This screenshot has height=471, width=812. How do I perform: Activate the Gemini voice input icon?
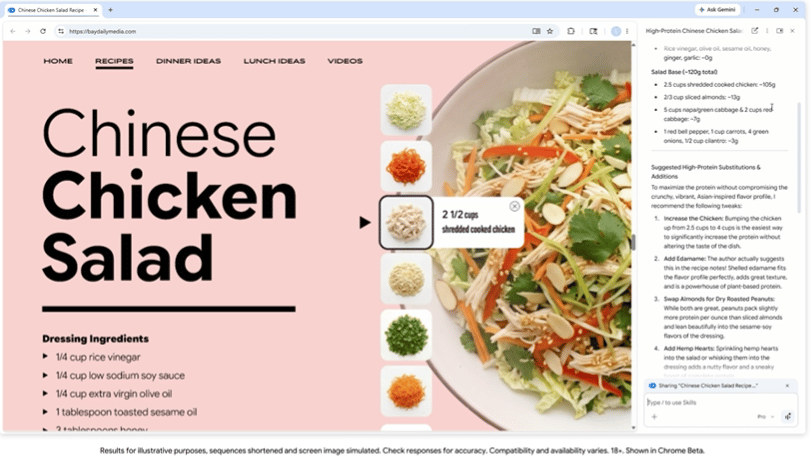(788, 416)
